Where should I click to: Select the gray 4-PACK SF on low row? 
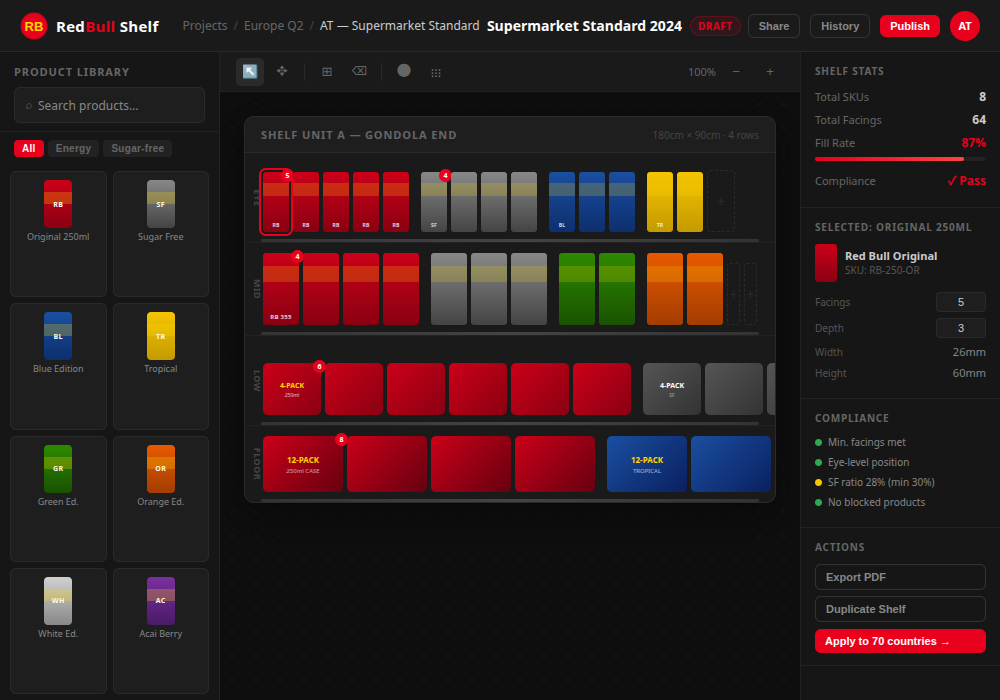pos(672,389)
